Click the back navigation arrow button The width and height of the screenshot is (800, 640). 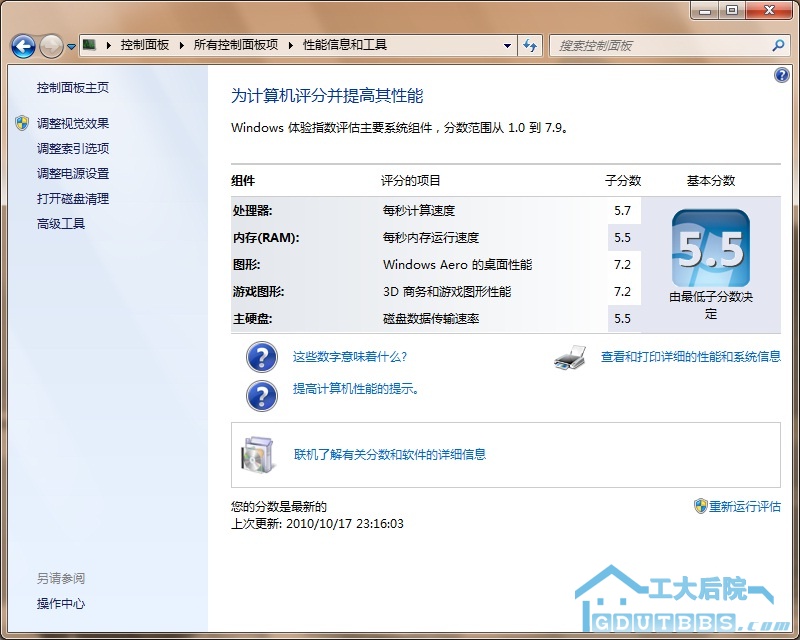23,46
